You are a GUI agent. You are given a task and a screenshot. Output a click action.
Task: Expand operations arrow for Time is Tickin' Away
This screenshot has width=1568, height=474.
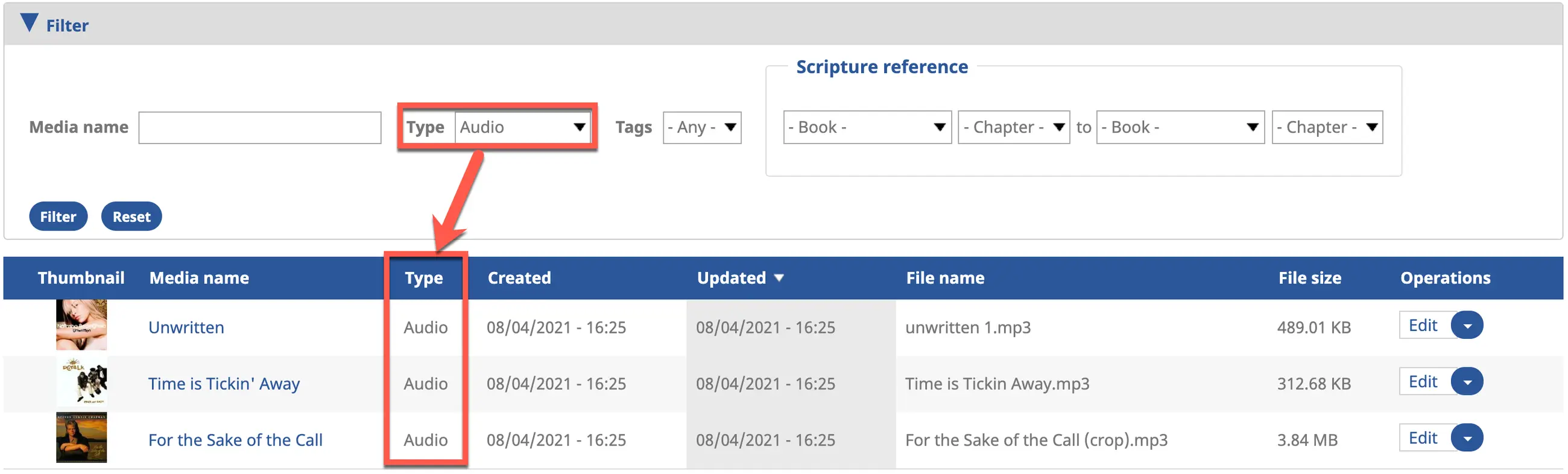(x=1466, y=383)
